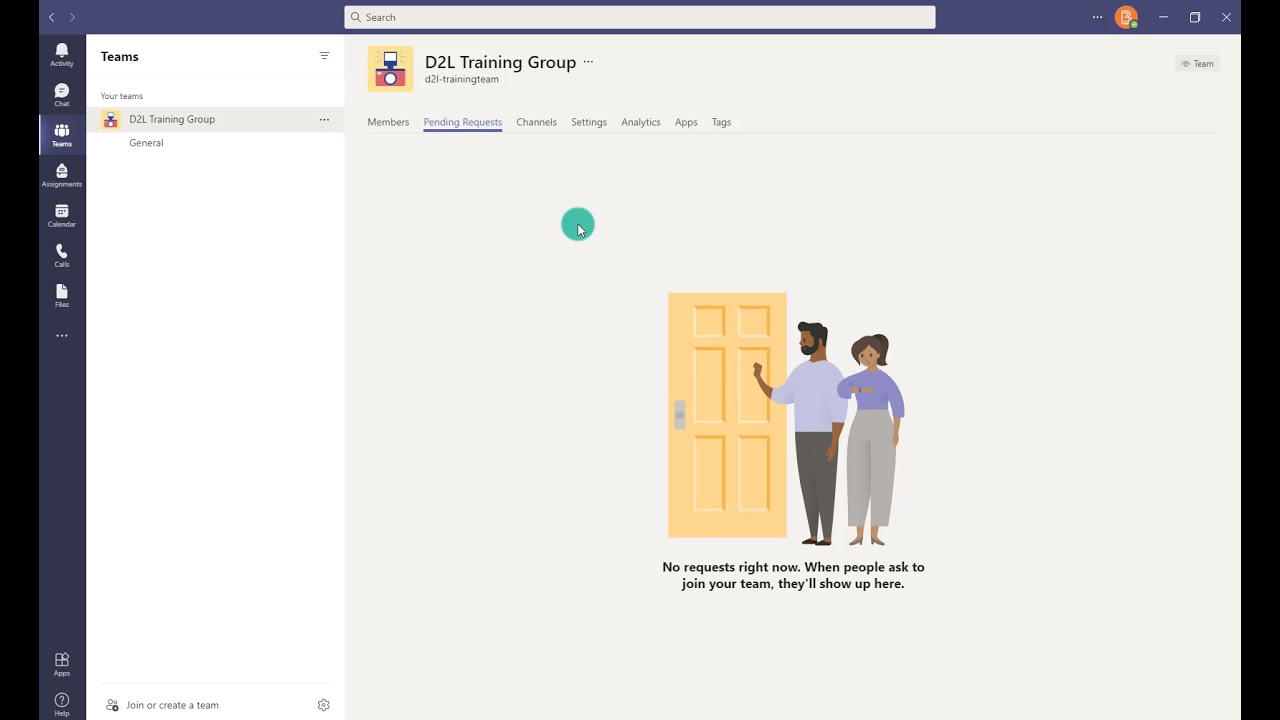Open more options for D2L Training Group in list
This screenshot has width=1280, height=720.
324,119
